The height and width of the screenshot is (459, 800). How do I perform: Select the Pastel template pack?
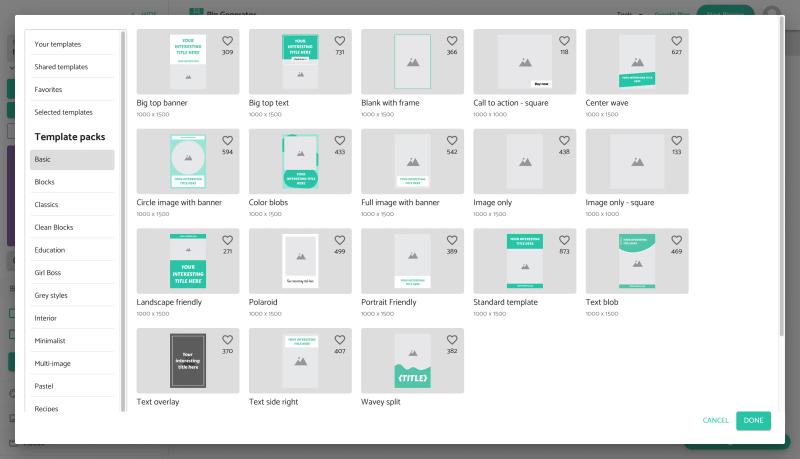(x=72, y=387)
